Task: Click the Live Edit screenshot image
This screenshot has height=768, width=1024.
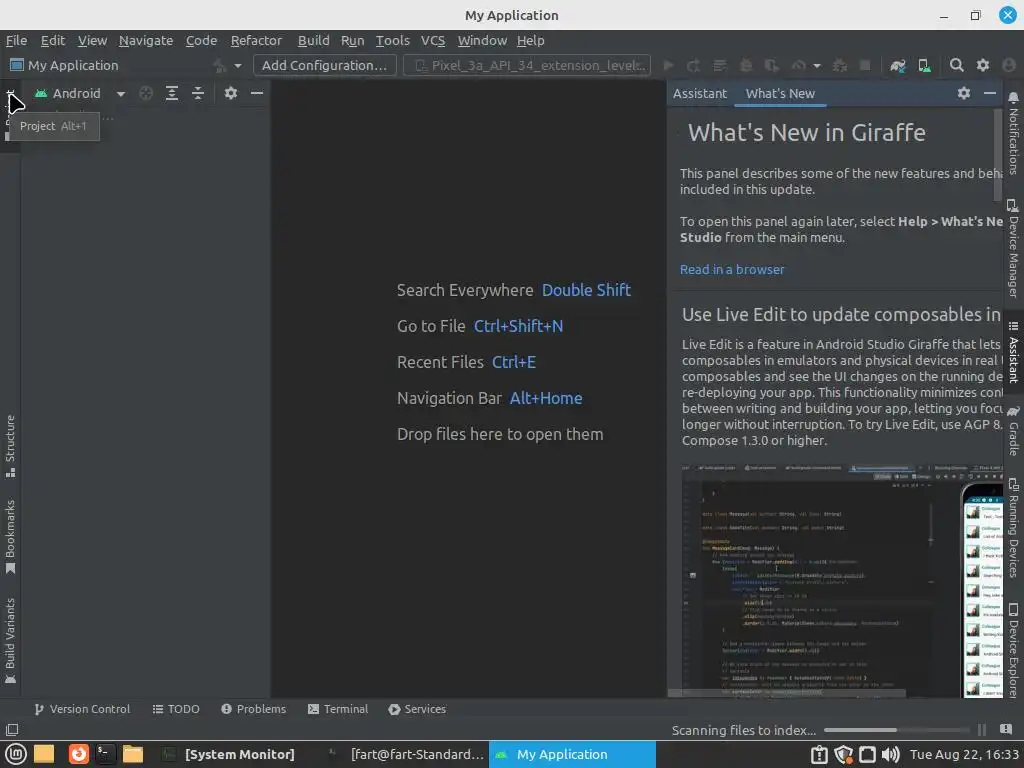Action: click(x=842, y=581)
